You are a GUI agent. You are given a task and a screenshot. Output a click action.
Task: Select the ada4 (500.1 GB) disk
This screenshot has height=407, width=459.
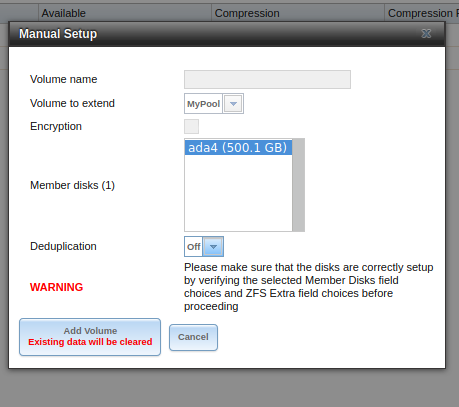coord(238,147)
